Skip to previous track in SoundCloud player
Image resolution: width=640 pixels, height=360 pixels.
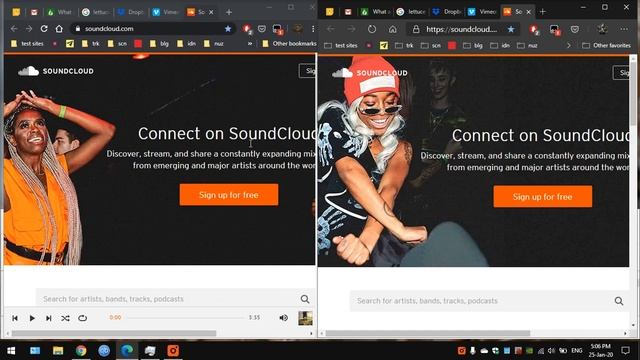click(15, 318)
